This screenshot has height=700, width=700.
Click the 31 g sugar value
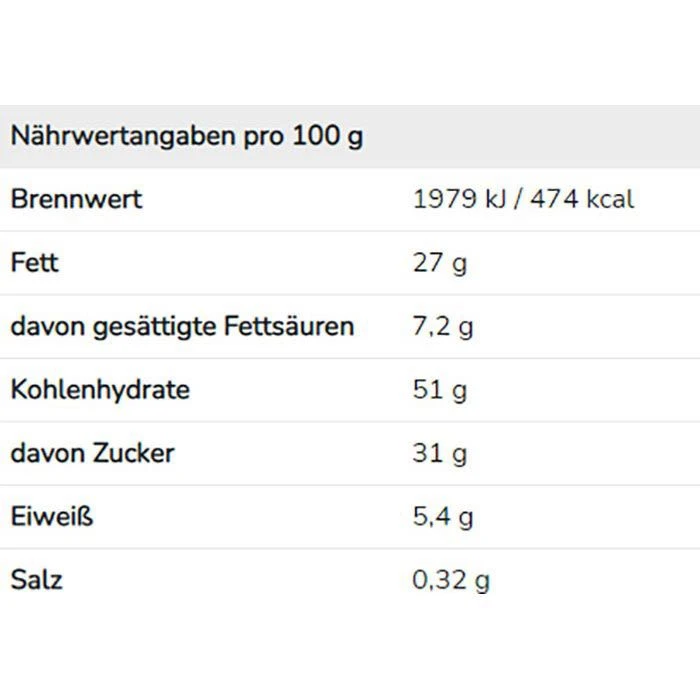tap(440, 453)
